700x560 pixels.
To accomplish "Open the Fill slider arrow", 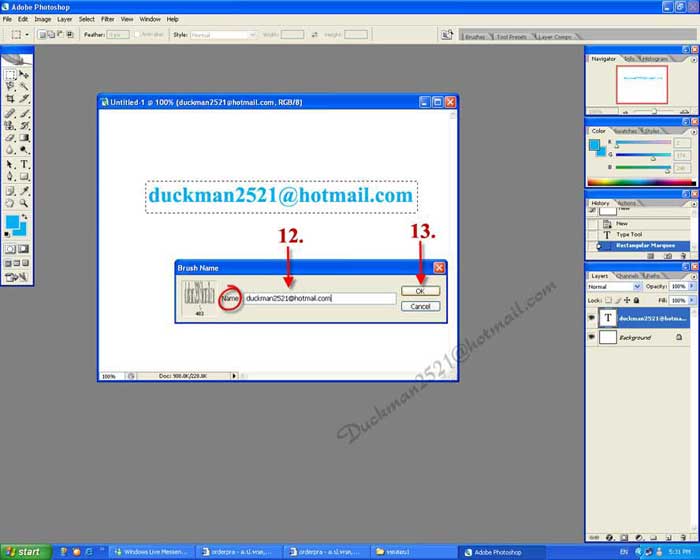I will (692, 301).
